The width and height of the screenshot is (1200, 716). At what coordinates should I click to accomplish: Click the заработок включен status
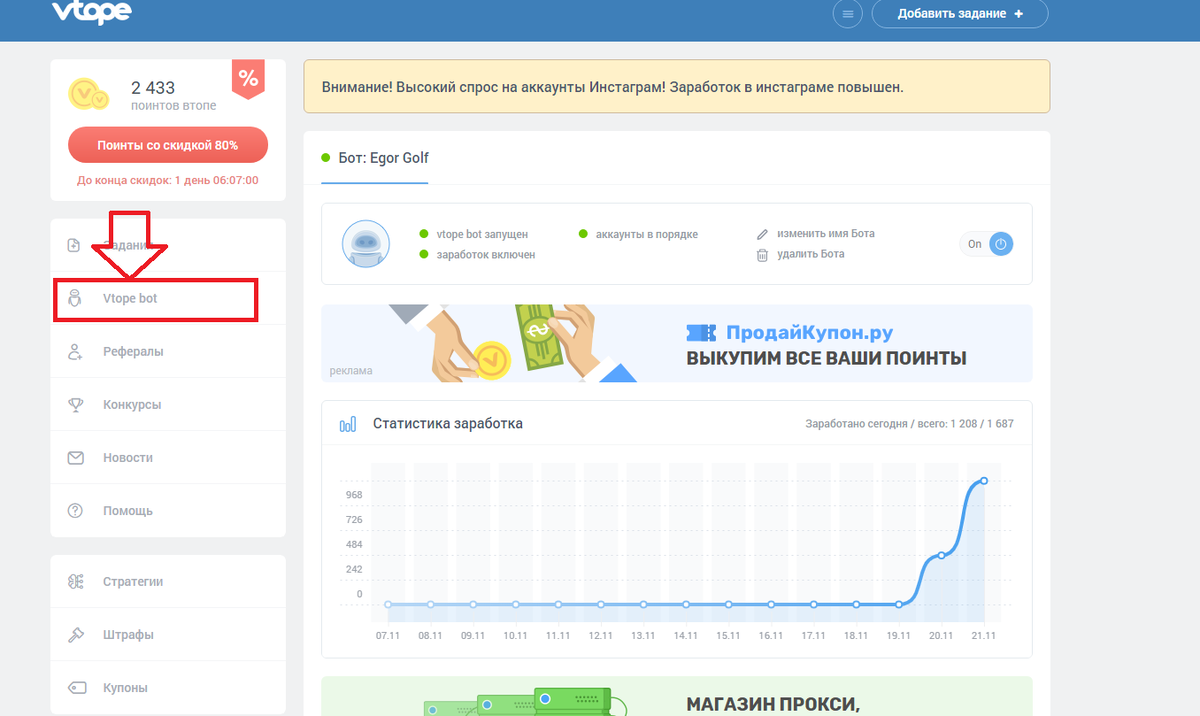click(486, 255)
